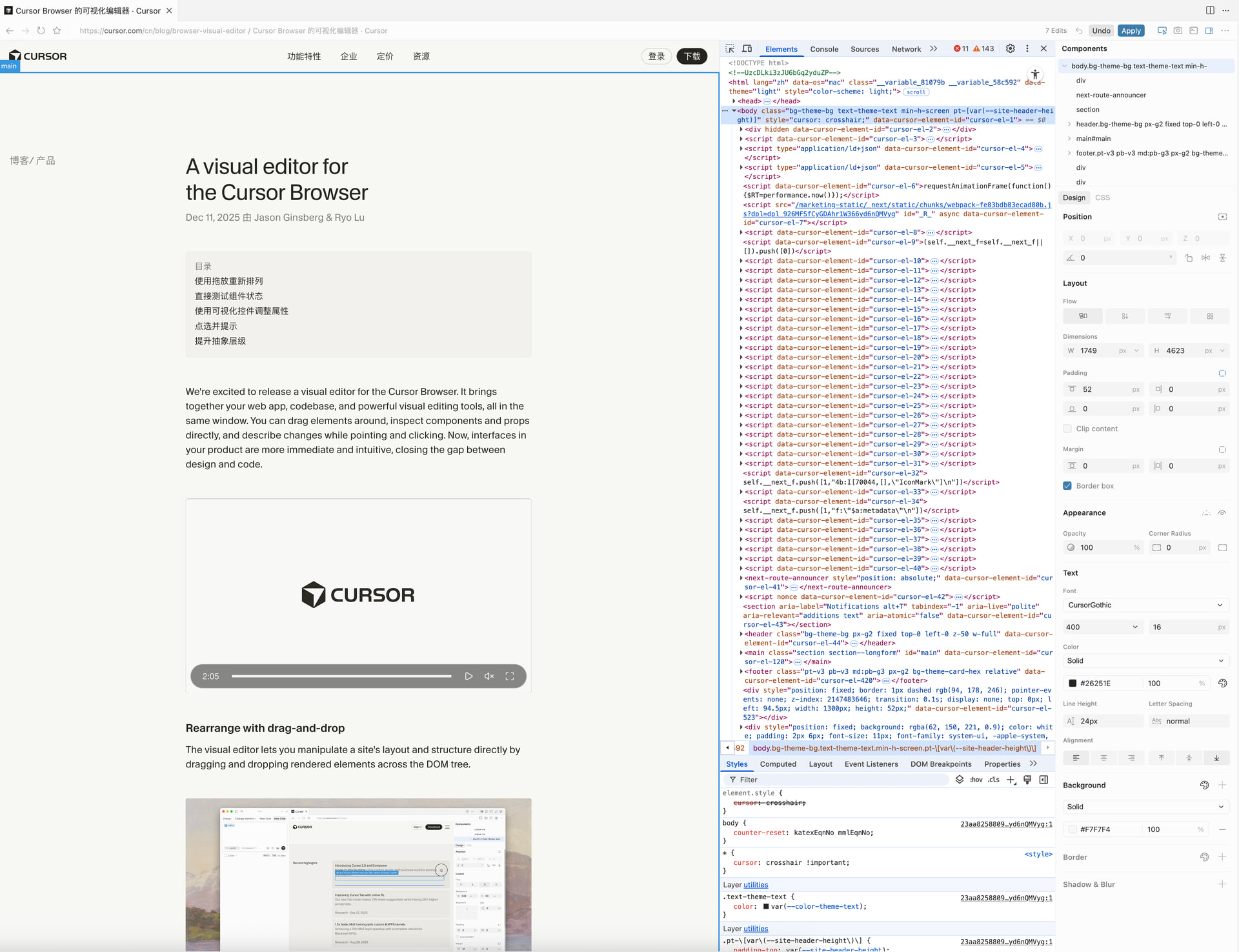
Task: Toggle :hov element state panel
Action: 976,780
